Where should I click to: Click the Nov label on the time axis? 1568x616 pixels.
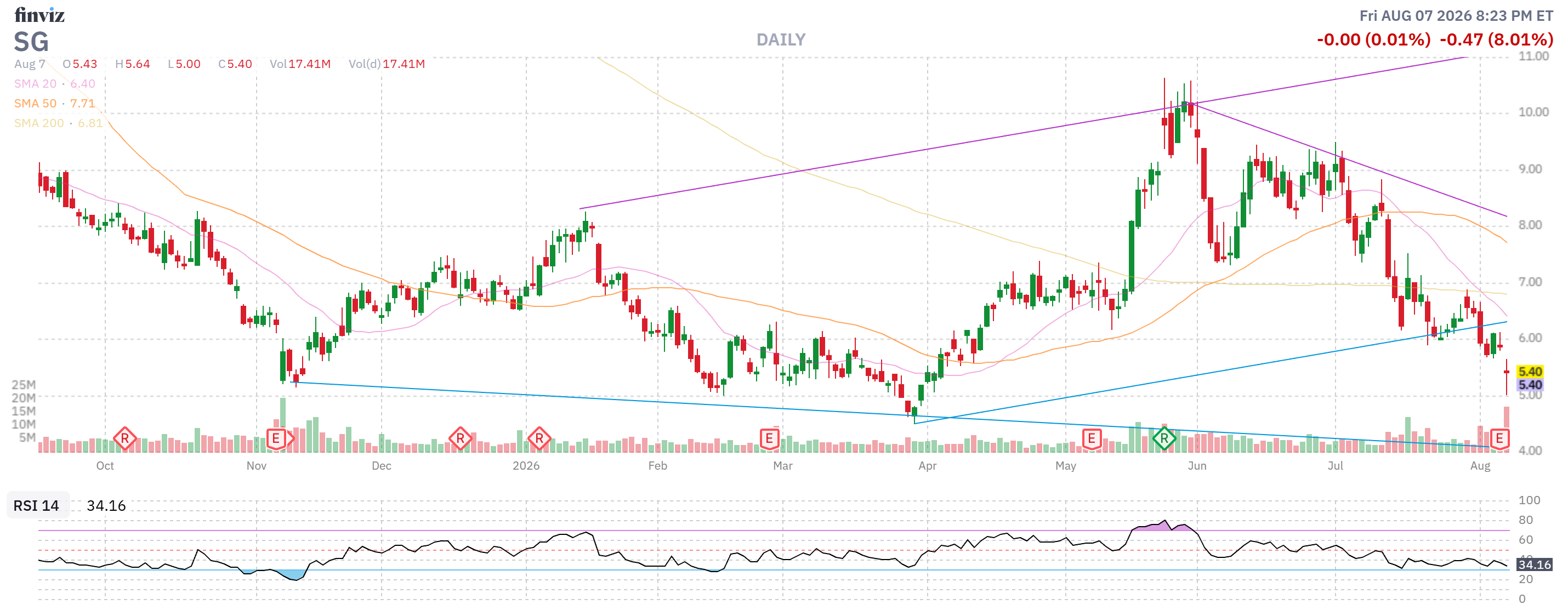pos(256,466)
